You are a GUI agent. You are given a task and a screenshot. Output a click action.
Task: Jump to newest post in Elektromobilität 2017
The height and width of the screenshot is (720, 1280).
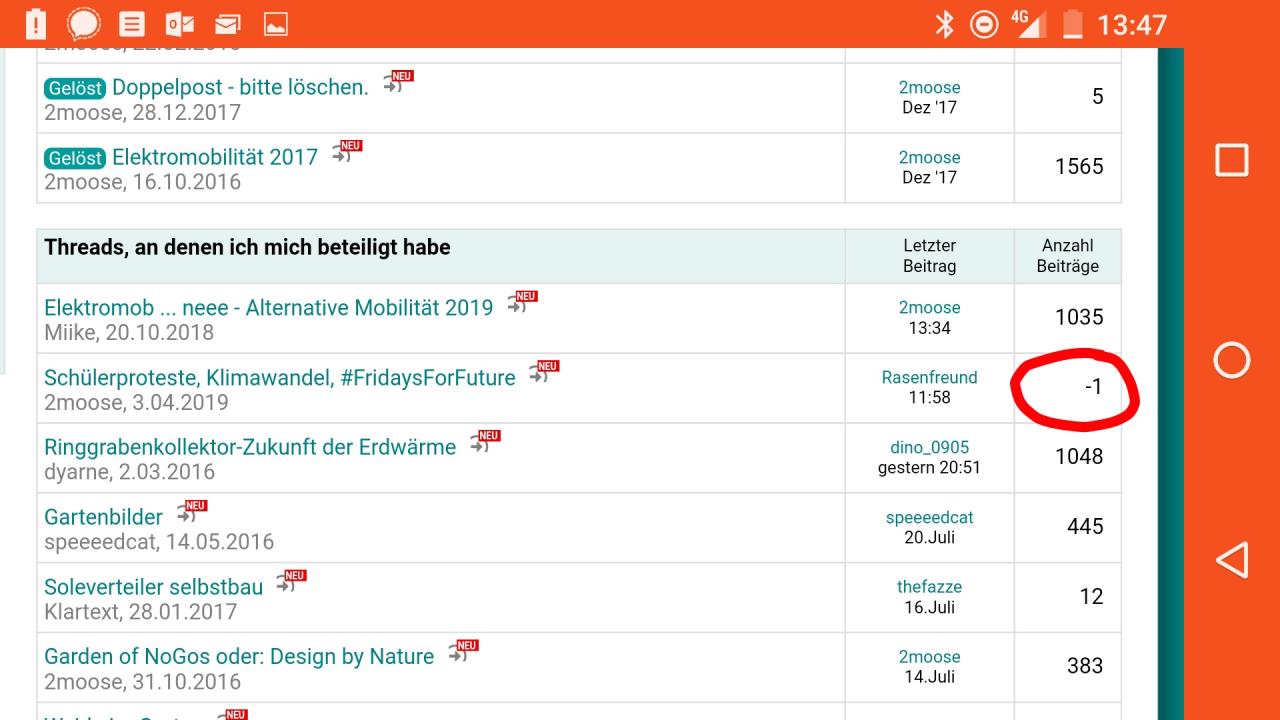coord(347,153)
